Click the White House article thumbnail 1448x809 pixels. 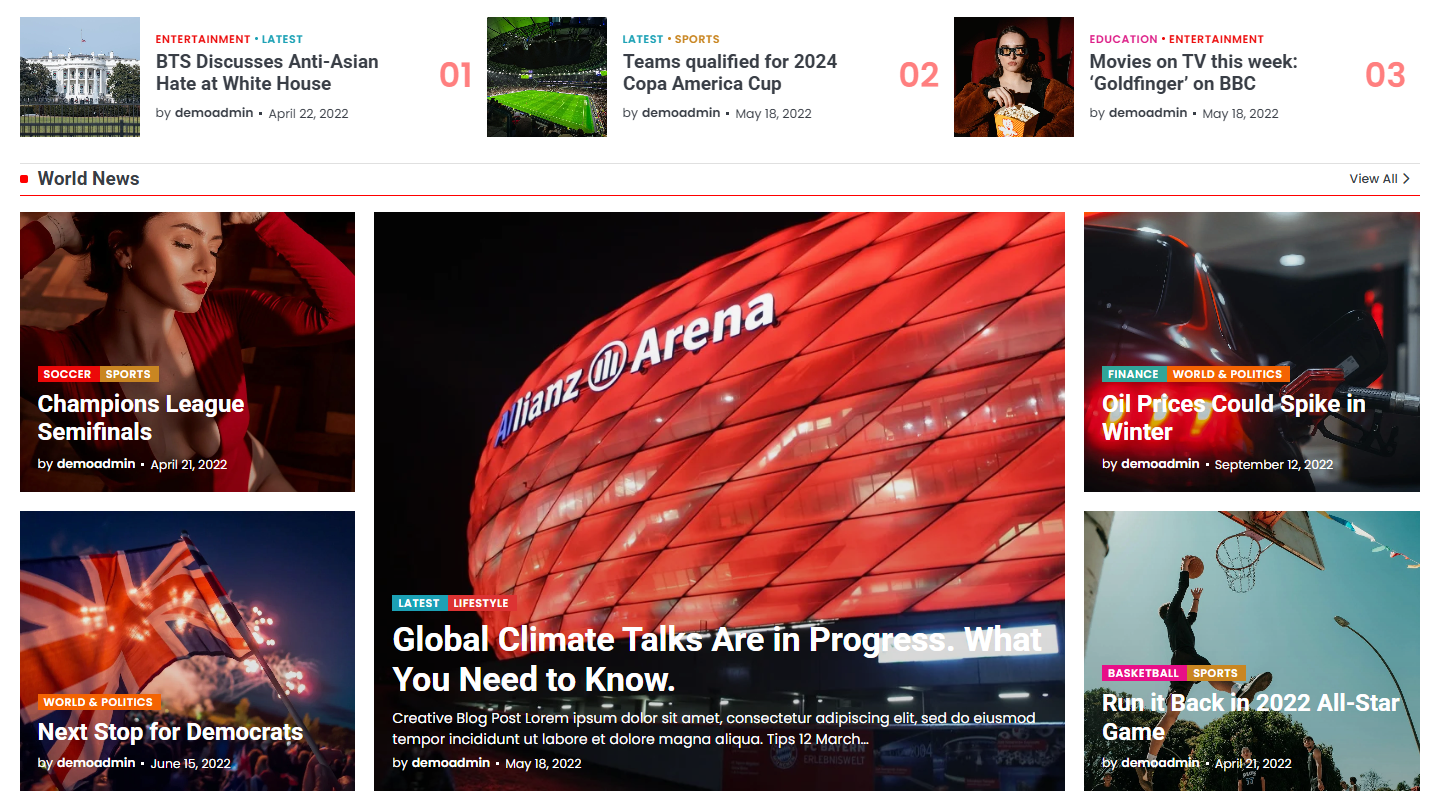point(80,77)
